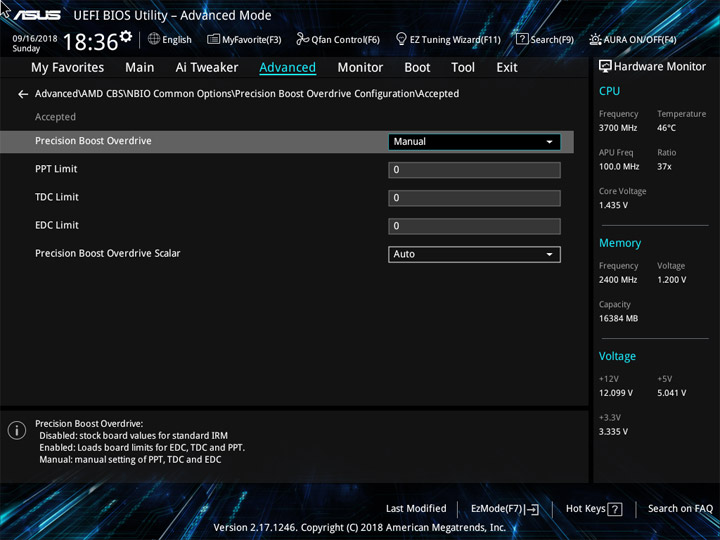Click the TDC Limit label
Image resolution: width=720 pixels, height=540 pixels.
[57, 197]
